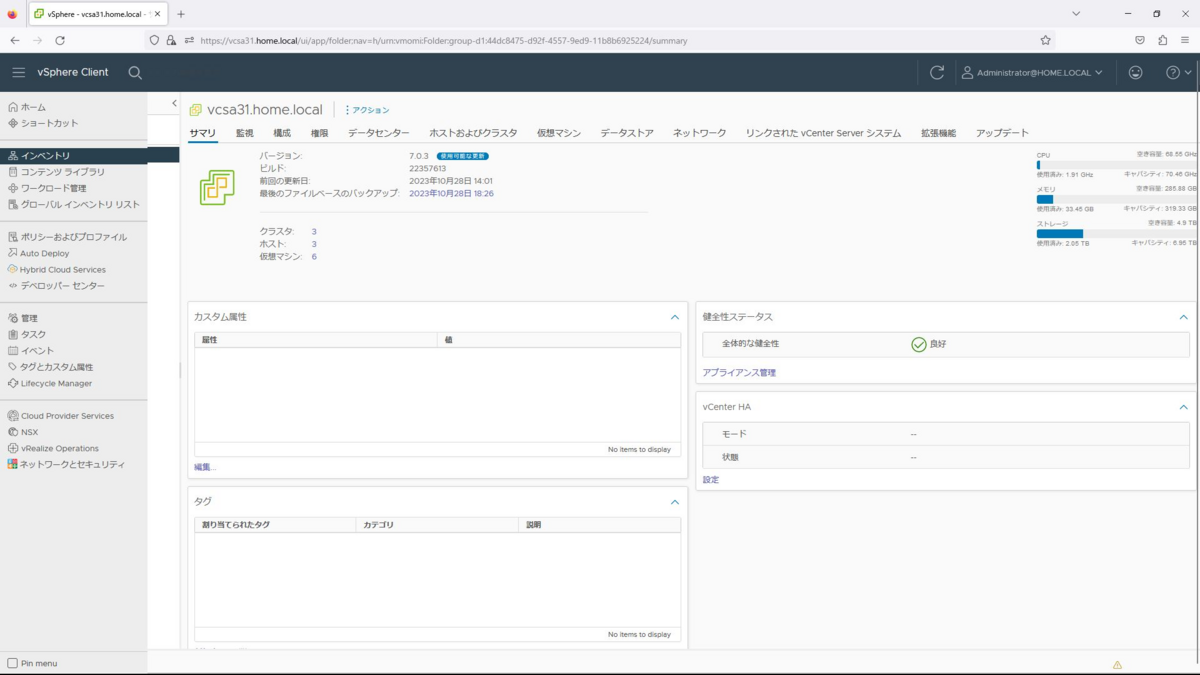This screenshot has width=1200, height=675.
Task: Bookmark this page with the star icon
Action: click(x=1045, y=41)
